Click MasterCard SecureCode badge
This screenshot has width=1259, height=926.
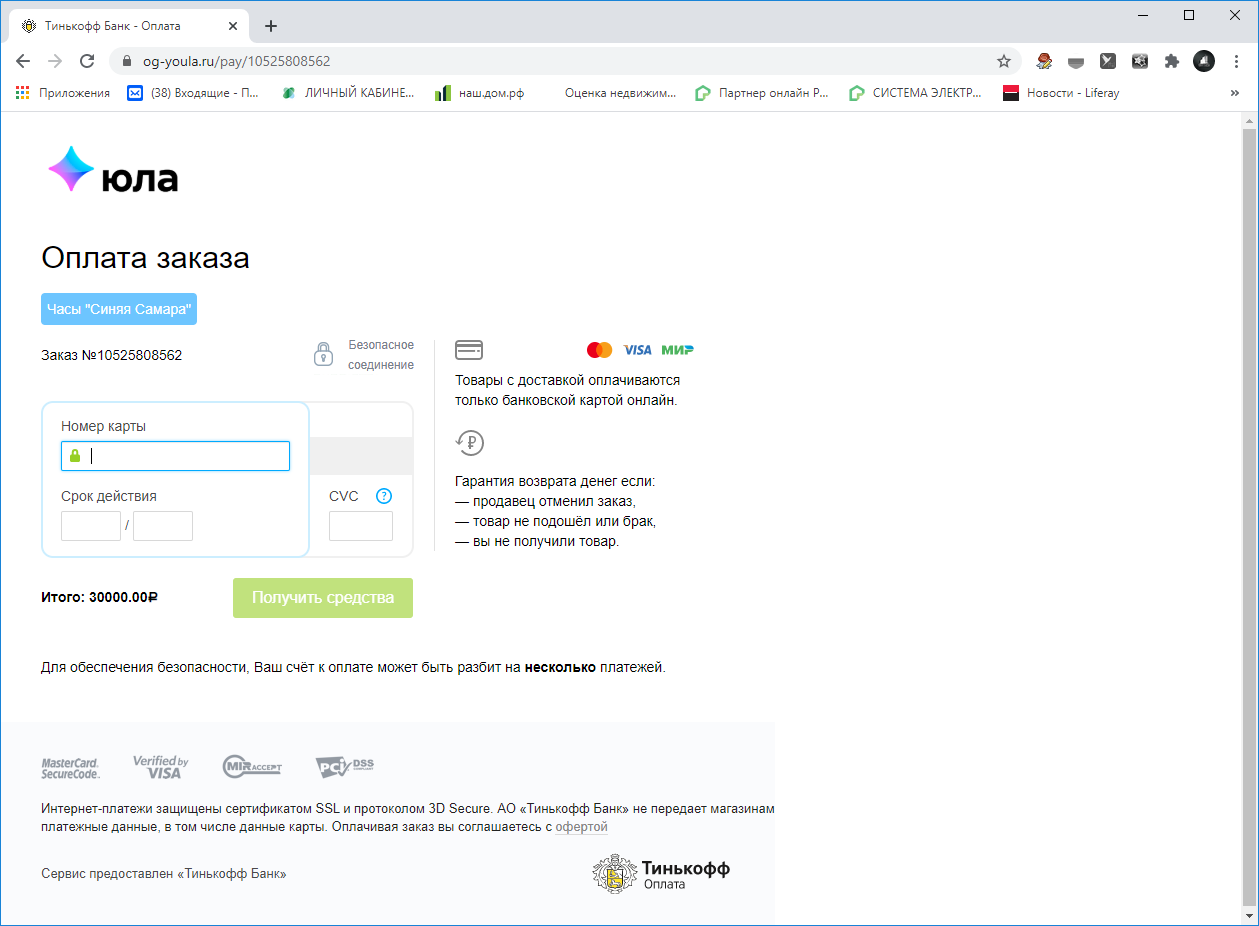click(x=70, y=768)
